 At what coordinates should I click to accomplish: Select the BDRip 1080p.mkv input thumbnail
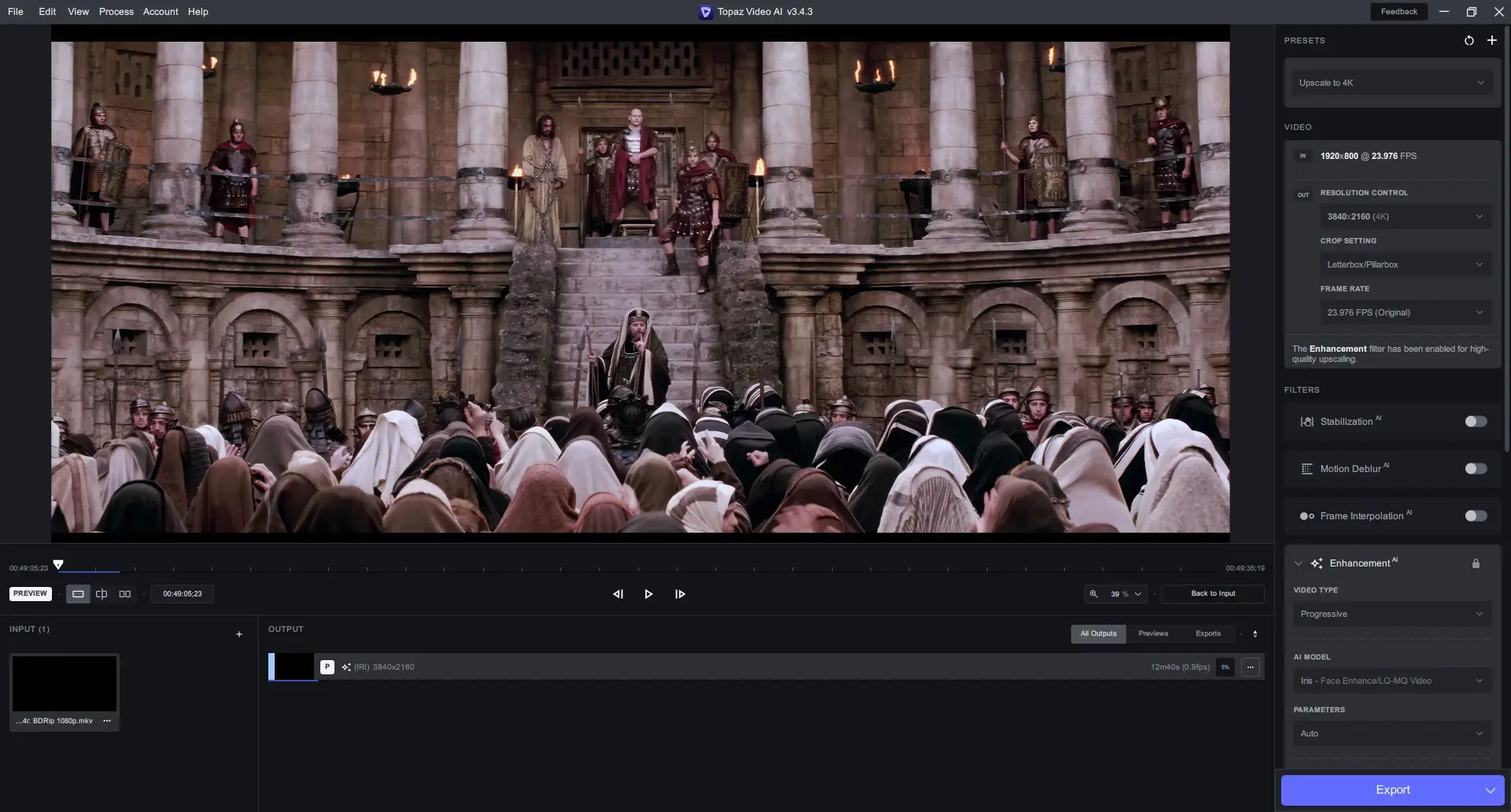(65, 684)
